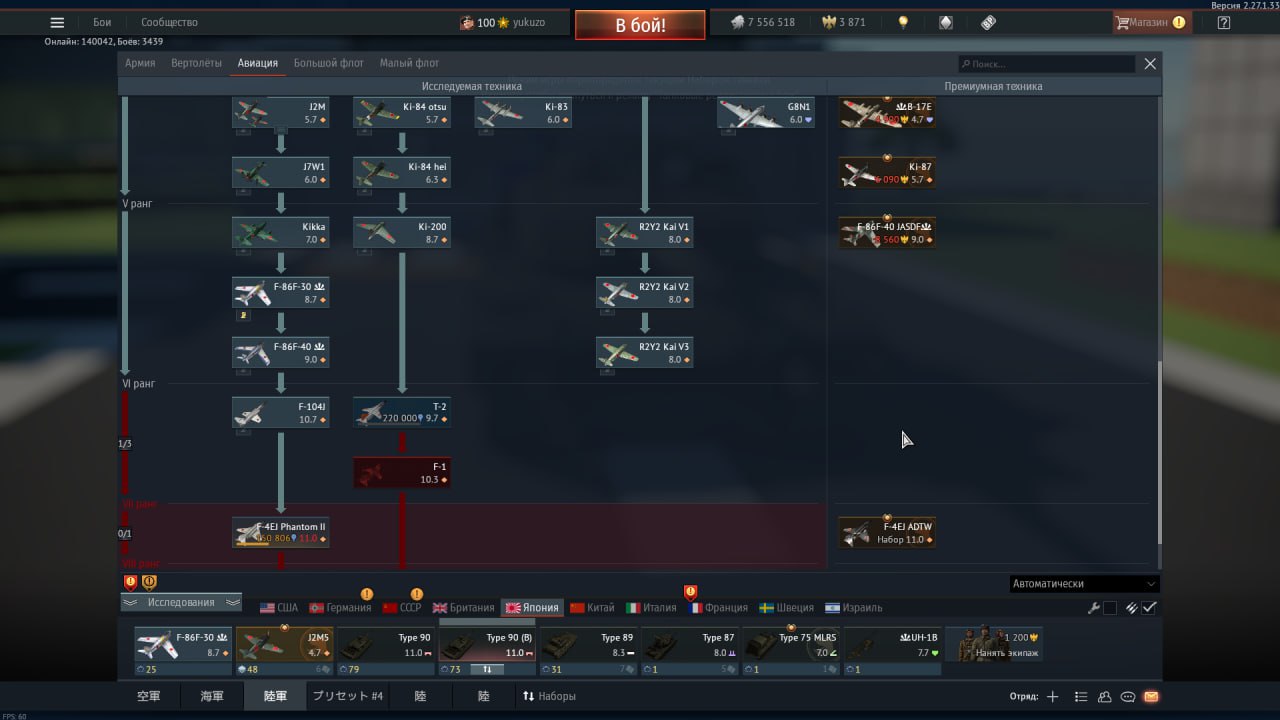Select the 空軍 preset
Viewport: 1280px width, 720px height.
coord(148,696)
